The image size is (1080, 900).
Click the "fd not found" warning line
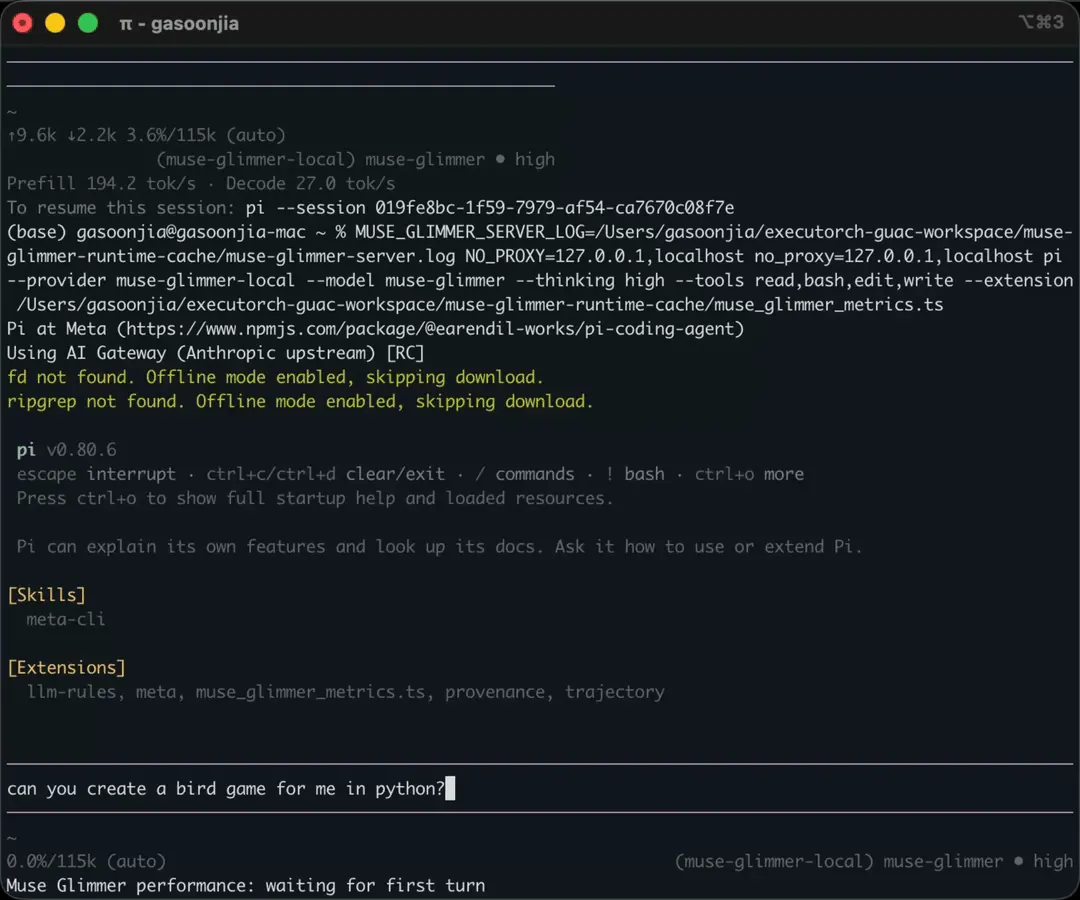click(x=276, y=377)
